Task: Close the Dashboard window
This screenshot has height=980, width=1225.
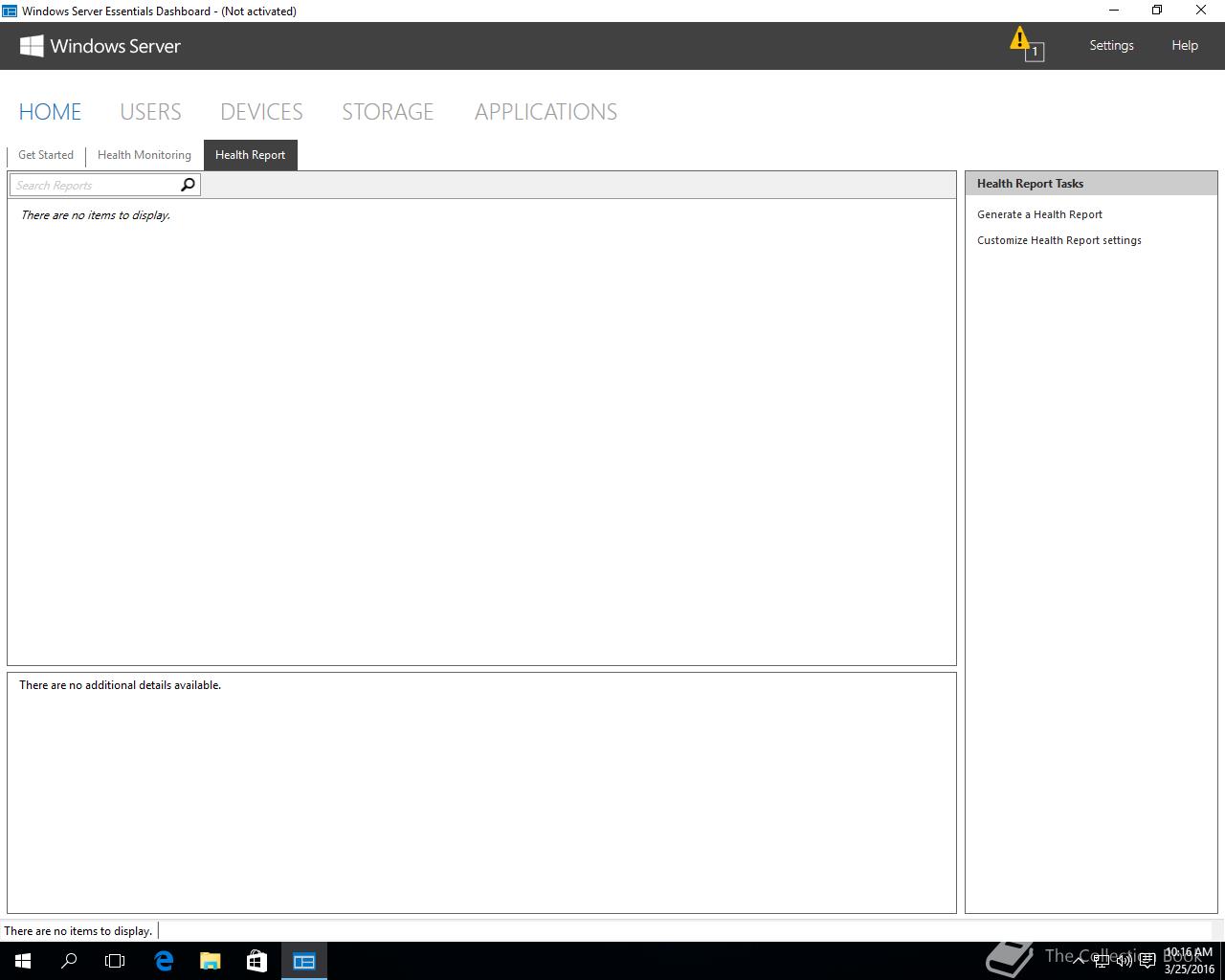Action: coord(1201,11)
